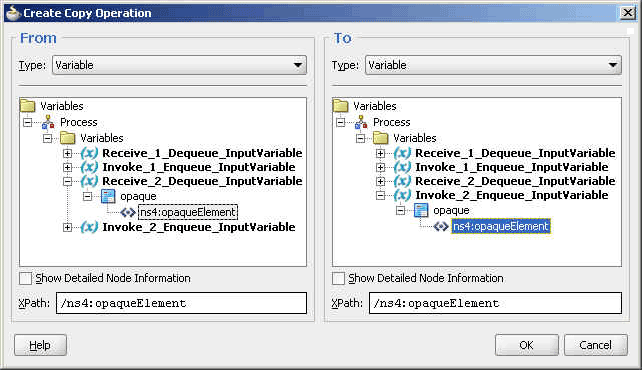
Task: Collapse the nested Variables node in To tree
Action: pyautogui.click(x=360, y=138)
